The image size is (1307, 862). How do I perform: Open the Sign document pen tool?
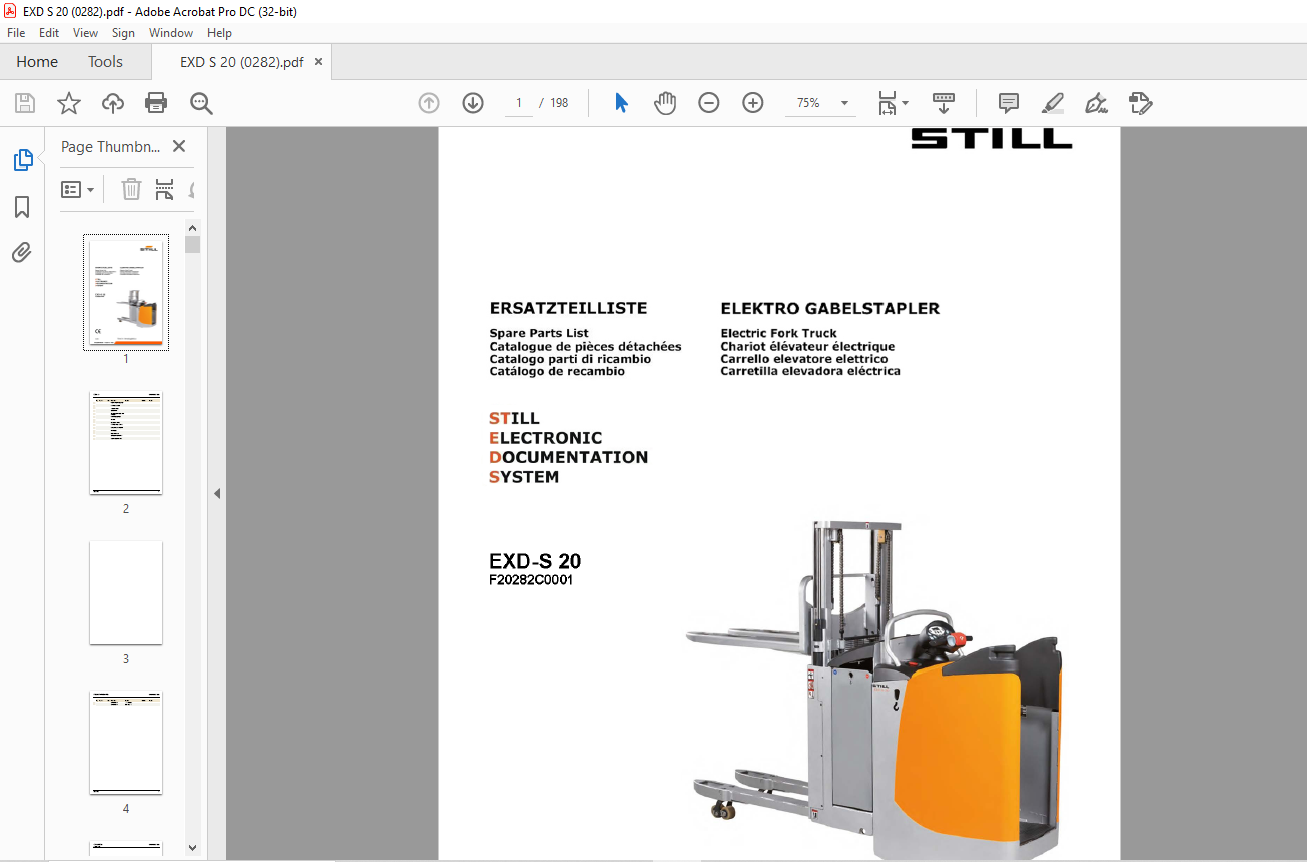1097,103
